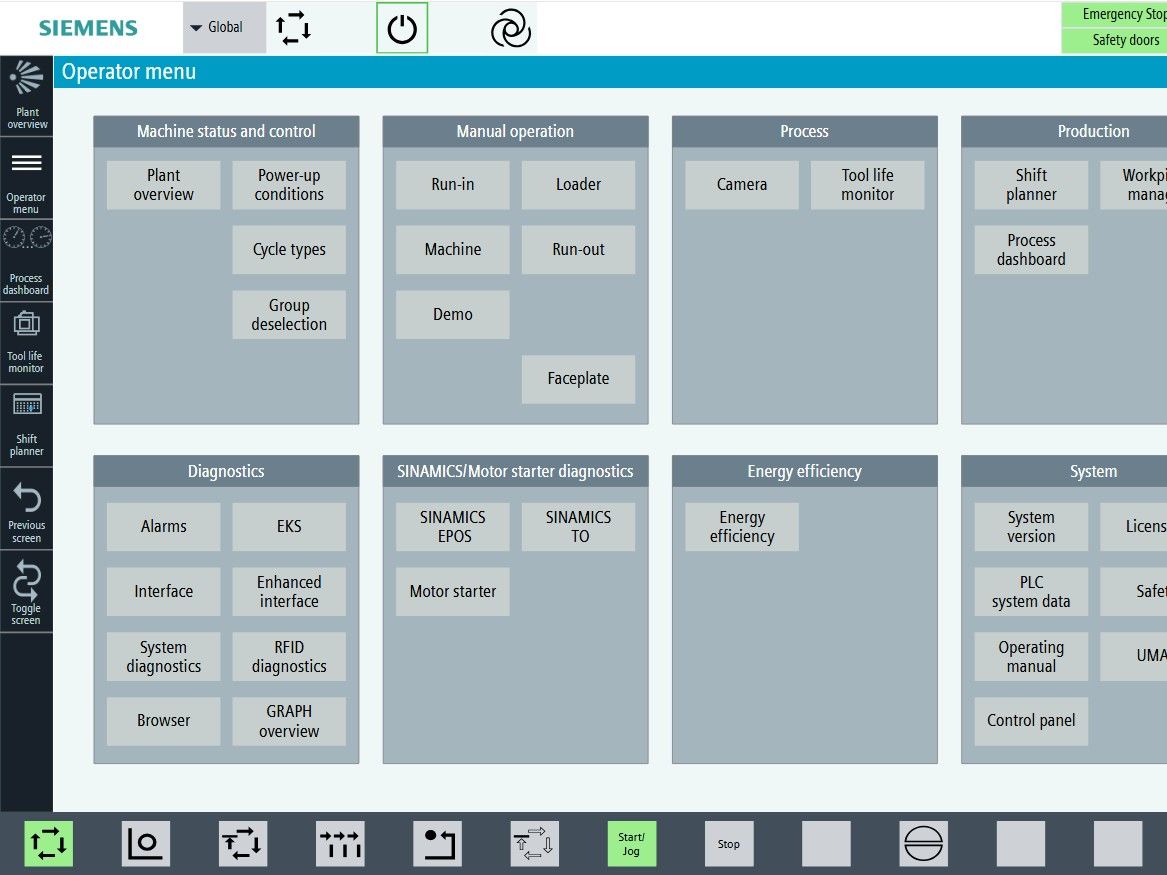This screenshot has width=1167, height=875.
Task: Click the power icon in top bar
Action: [402, 28]
